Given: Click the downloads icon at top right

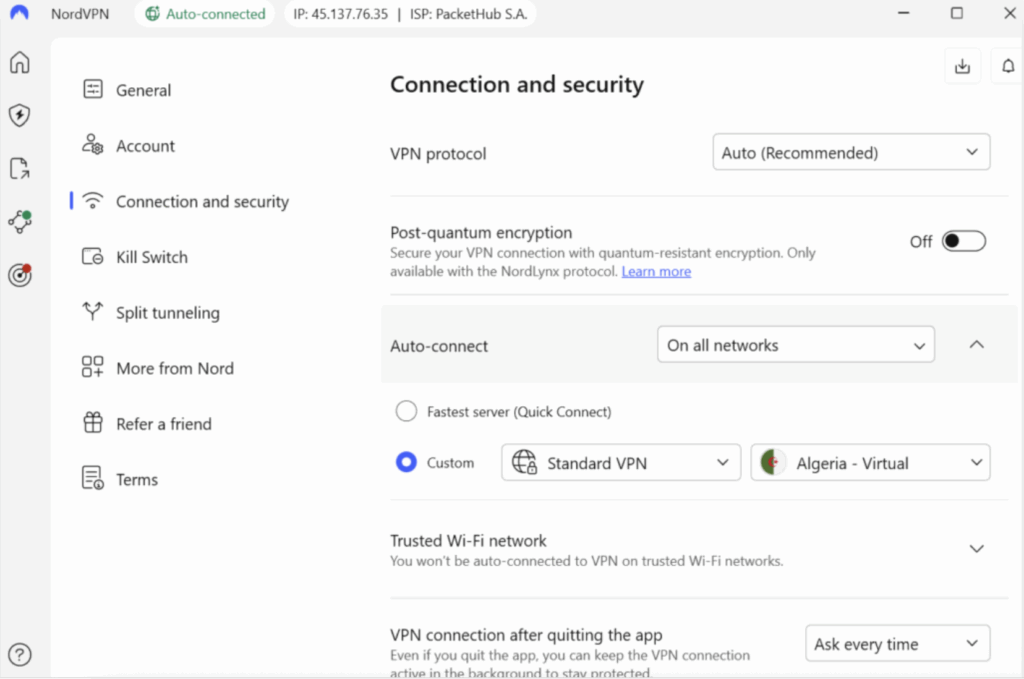Looking at the screenshot, I should click(962, 65).
